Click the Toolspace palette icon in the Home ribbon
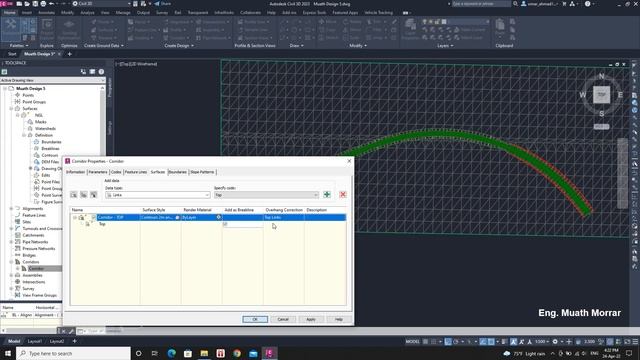 pyautogui.click(x=11, y=29)
